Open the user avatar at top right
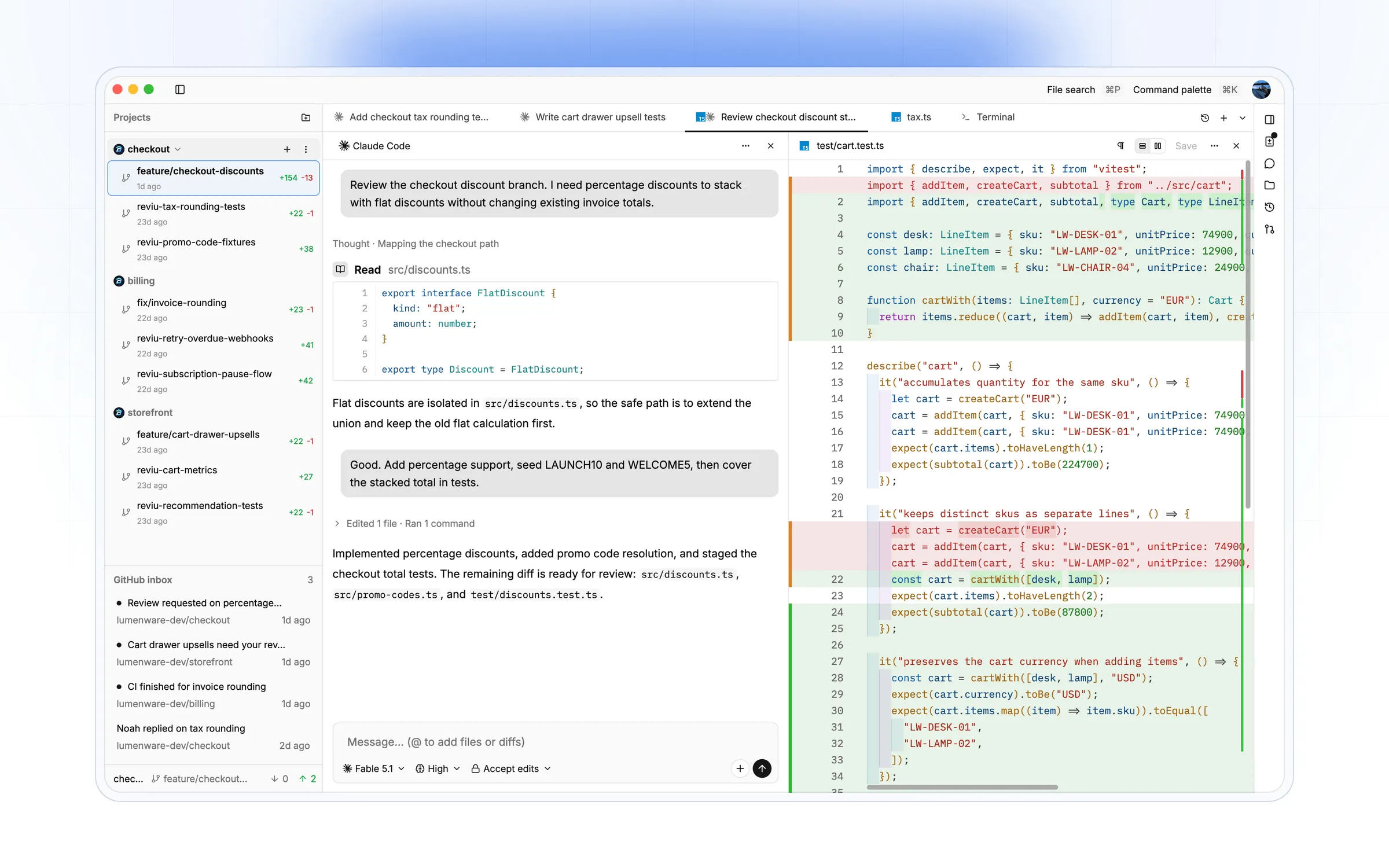1389x868 pixels. 1261,90
